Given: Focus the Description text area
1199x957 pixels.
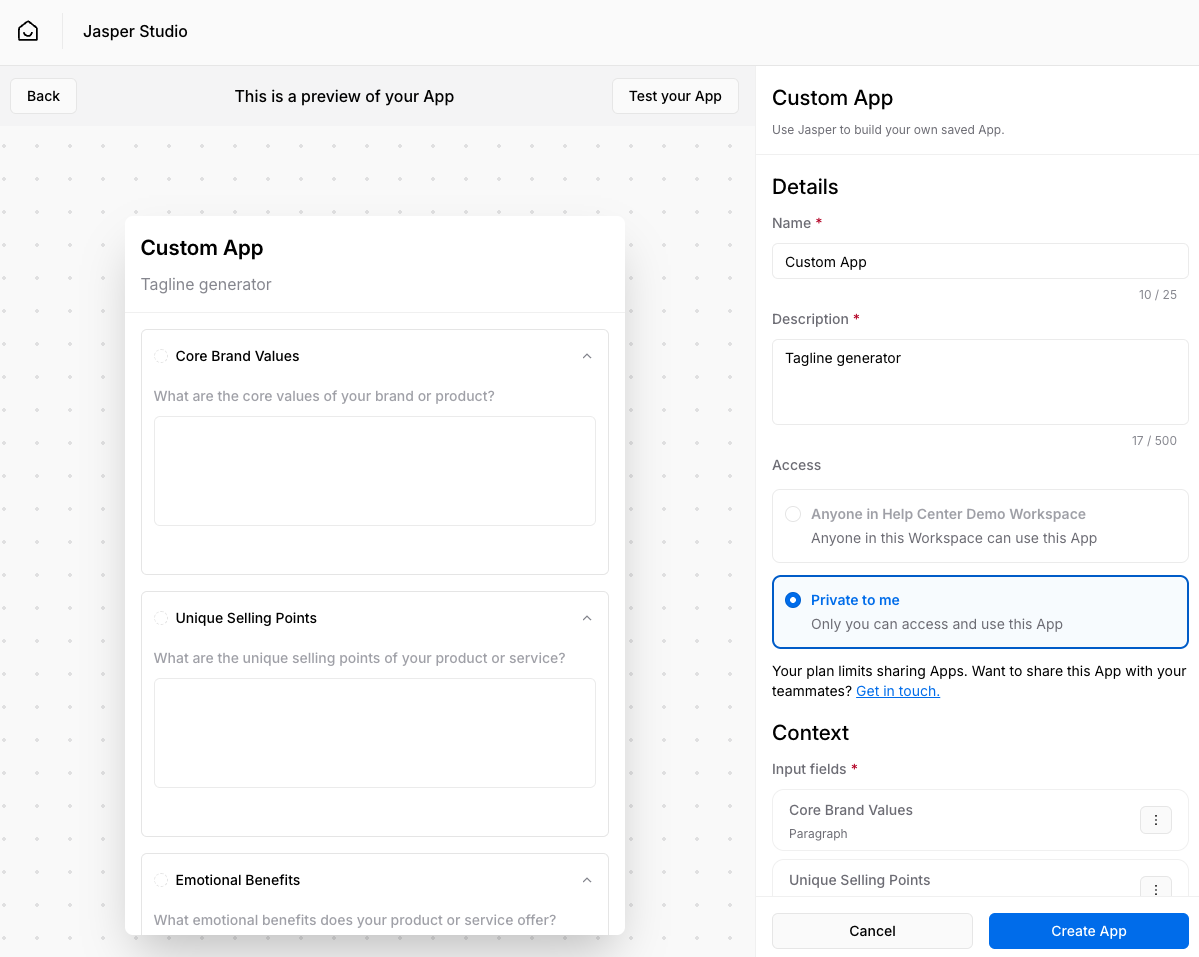Looking at the screenshot, I should point(980,381).
